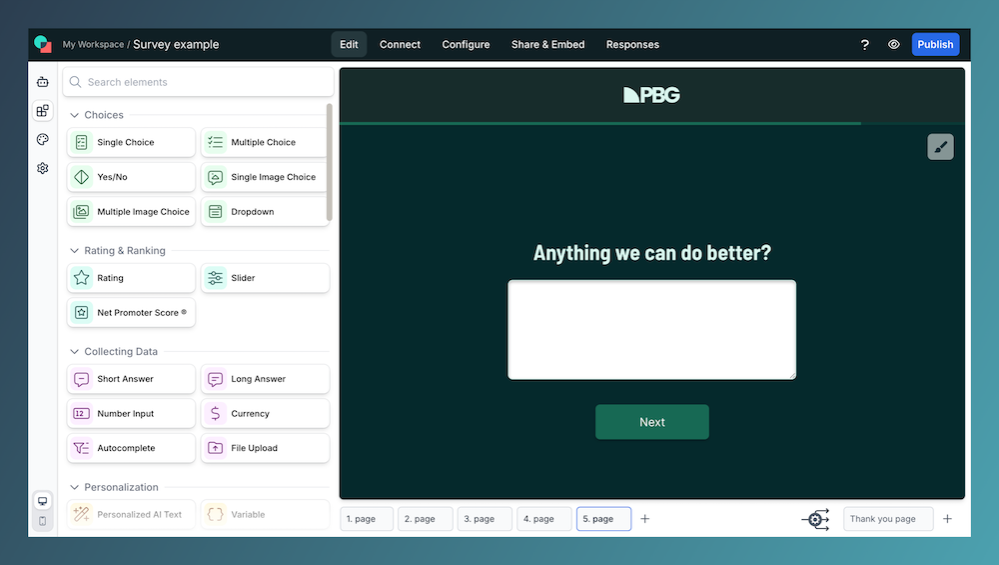Add the Currency element

(x=265, y=413)
